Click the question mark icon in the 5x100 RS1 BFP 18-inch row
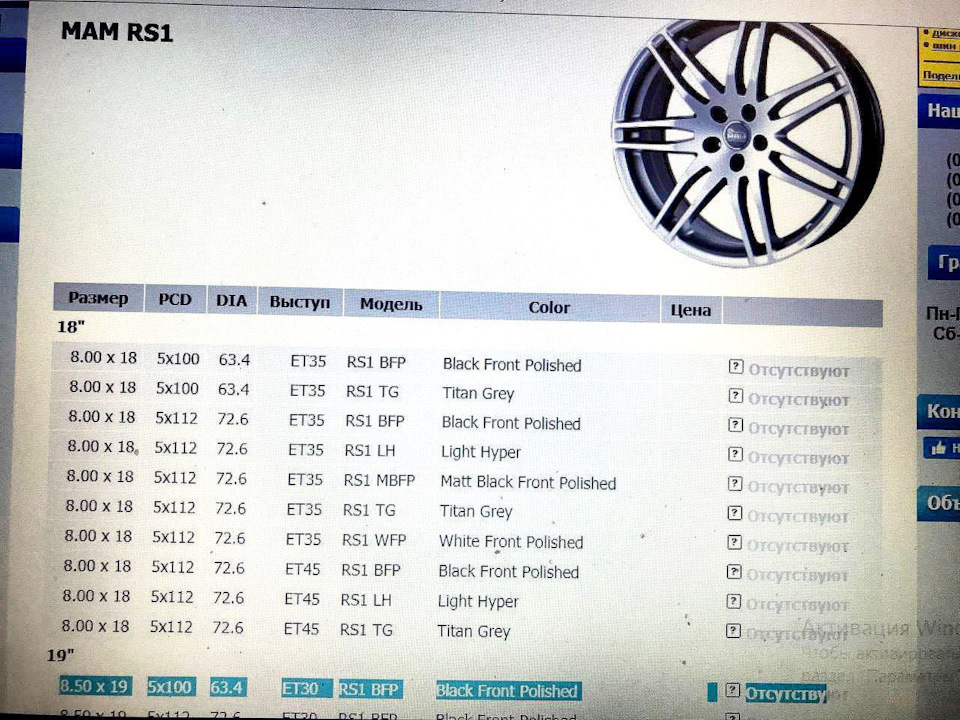 tap(735, 366)
